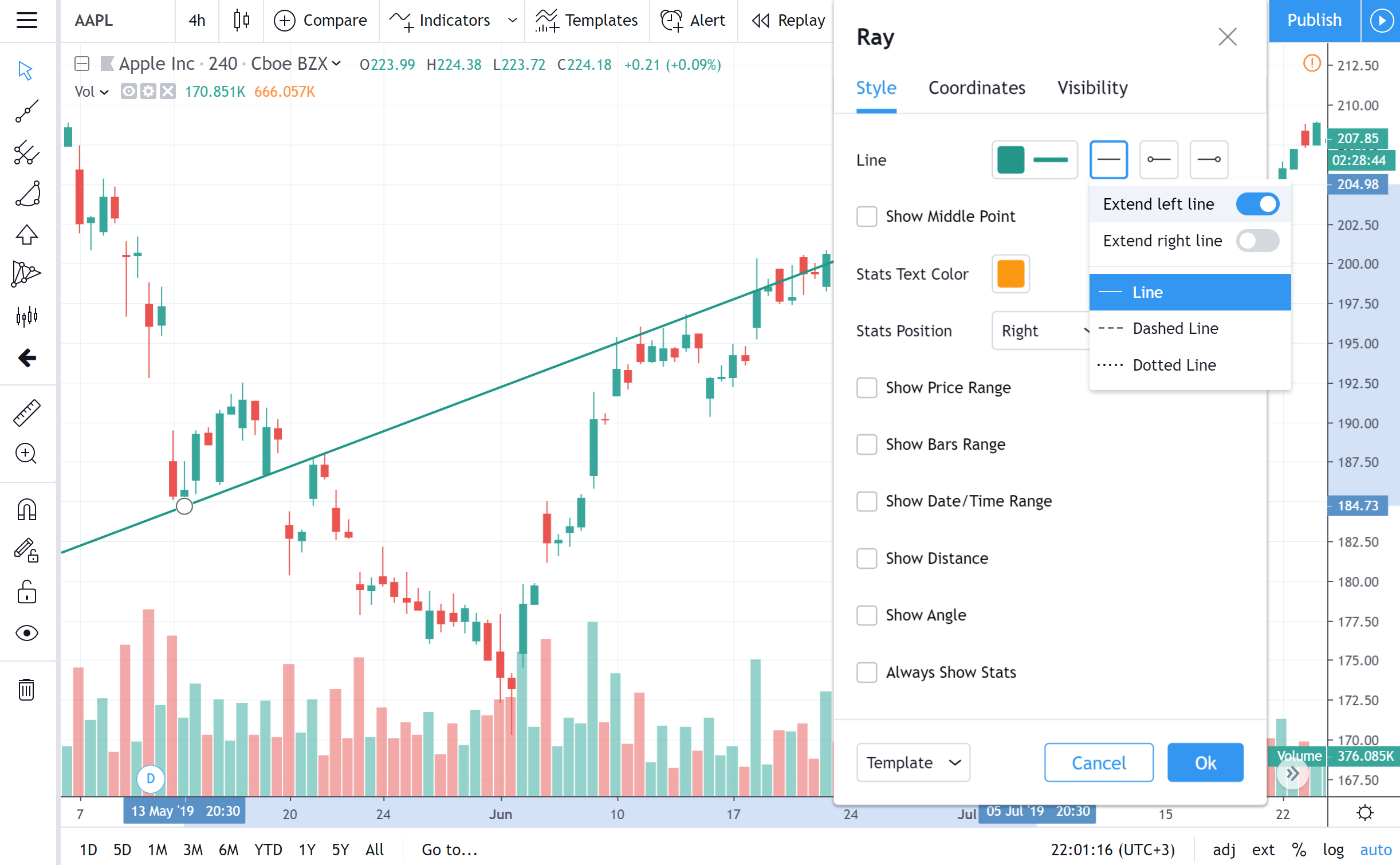Choose Dashed Line style option

click(x=1174, y=329)
